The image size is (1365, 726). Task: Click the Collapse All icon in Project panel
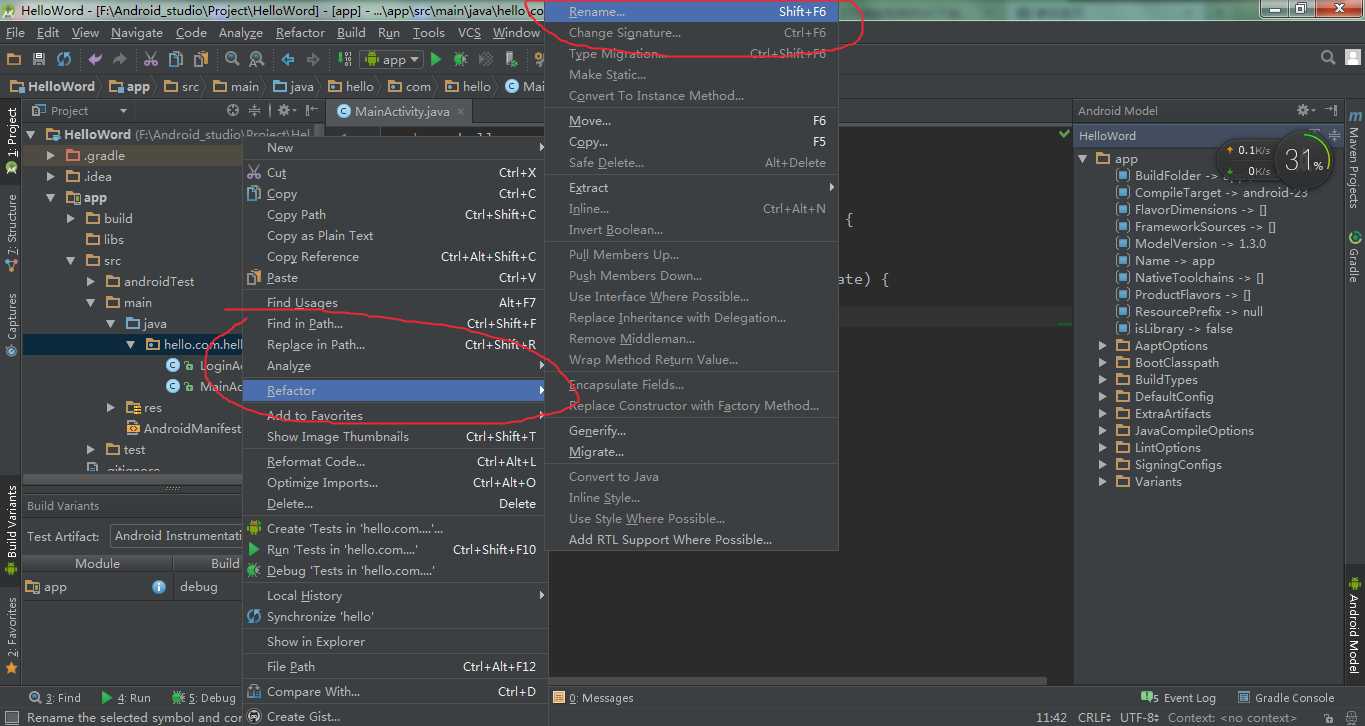[254, 111]
